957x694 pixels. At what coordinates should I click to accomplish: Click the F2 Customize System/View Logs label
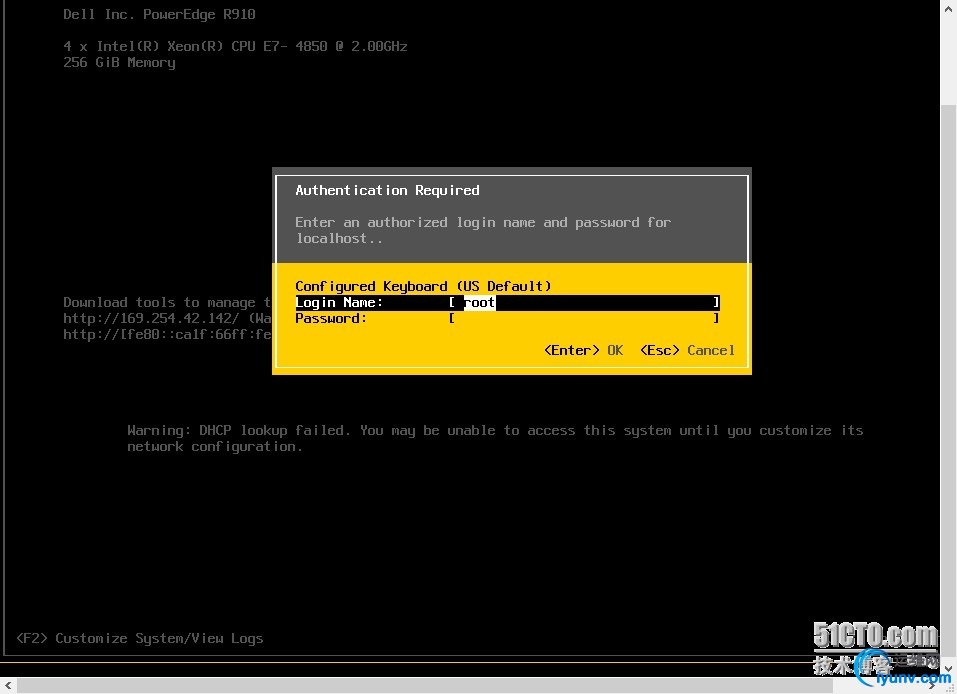140,638
